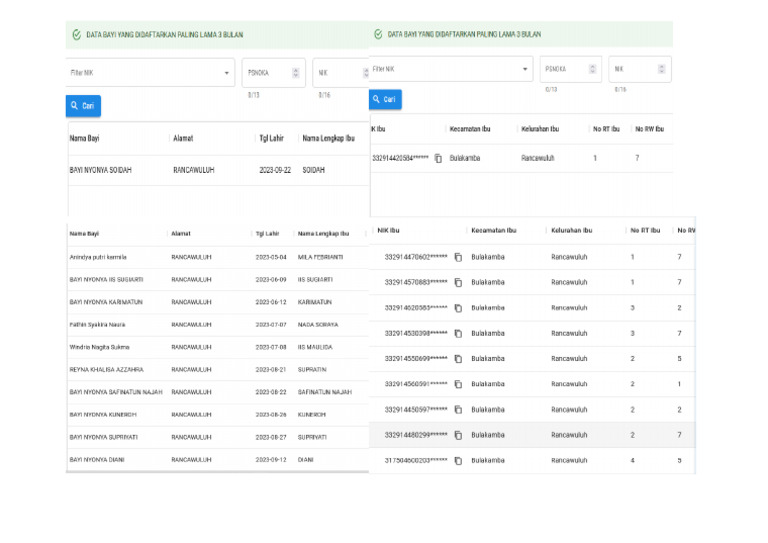Click the PSNOKA input field above Kecamatan Ibu table
The width and height of the screenshot is (768, 543).
click(562, 69)
